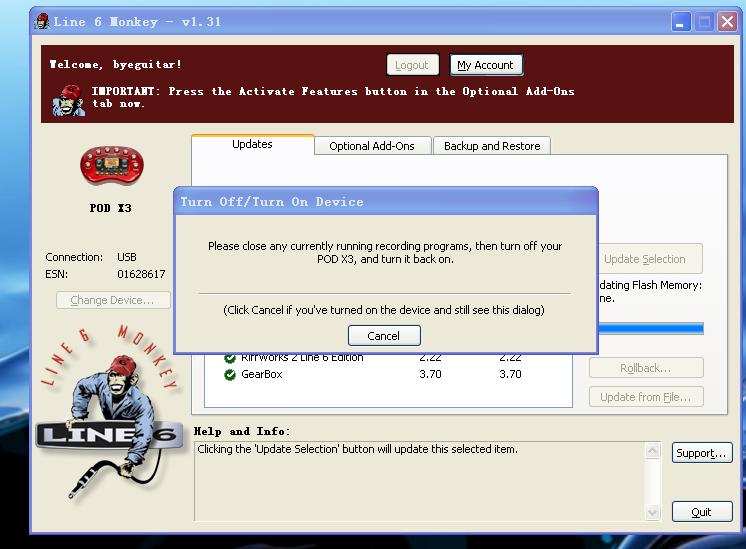Click the Help and Info scroll up arrow
The height and width of the screenshot is (549, 746).
point(653,450)
